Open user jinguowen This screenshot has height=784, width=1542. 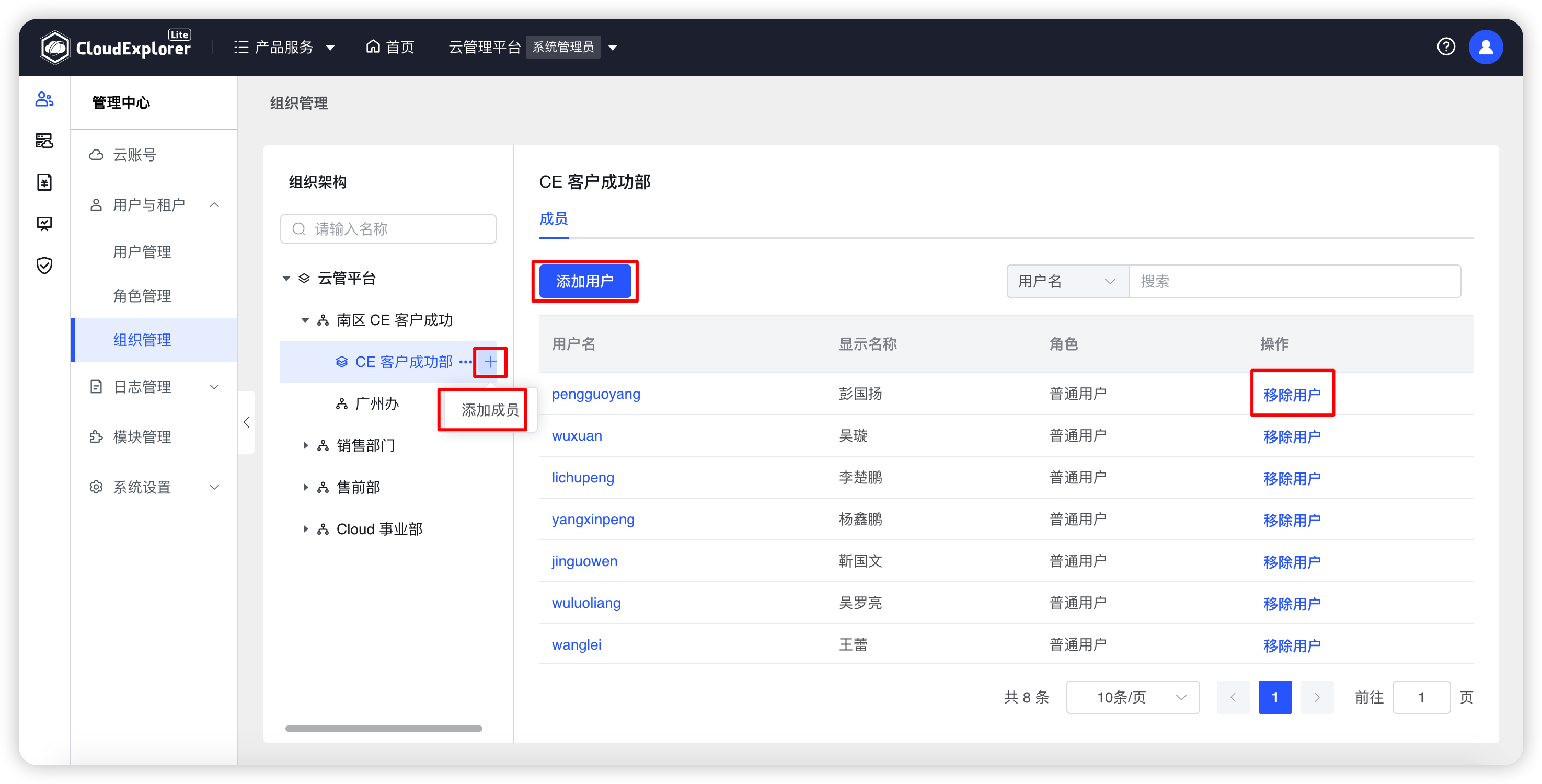pos(584,561)
